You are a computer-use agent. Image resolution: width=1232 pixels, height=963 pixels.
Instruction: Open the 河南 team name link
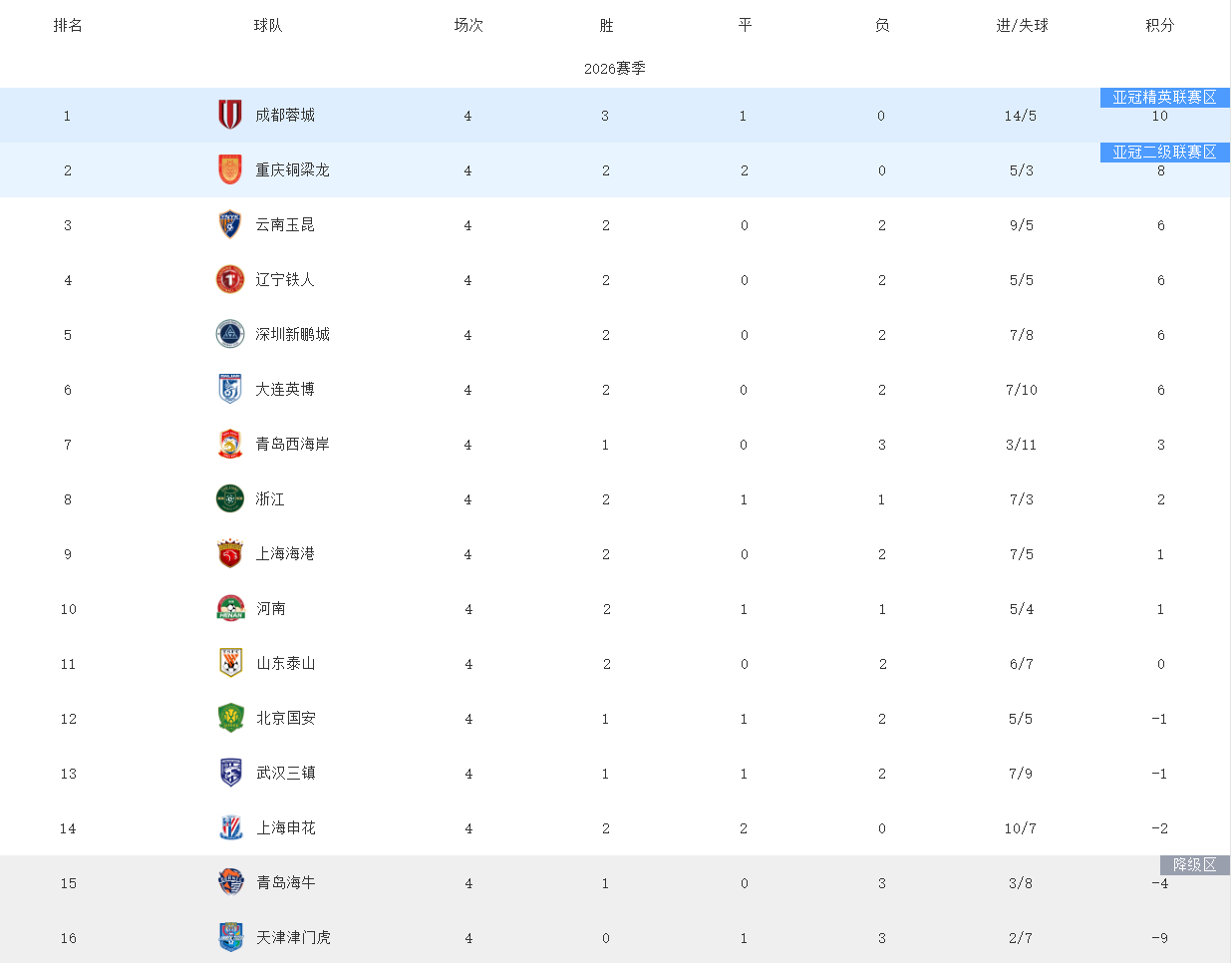271,609
